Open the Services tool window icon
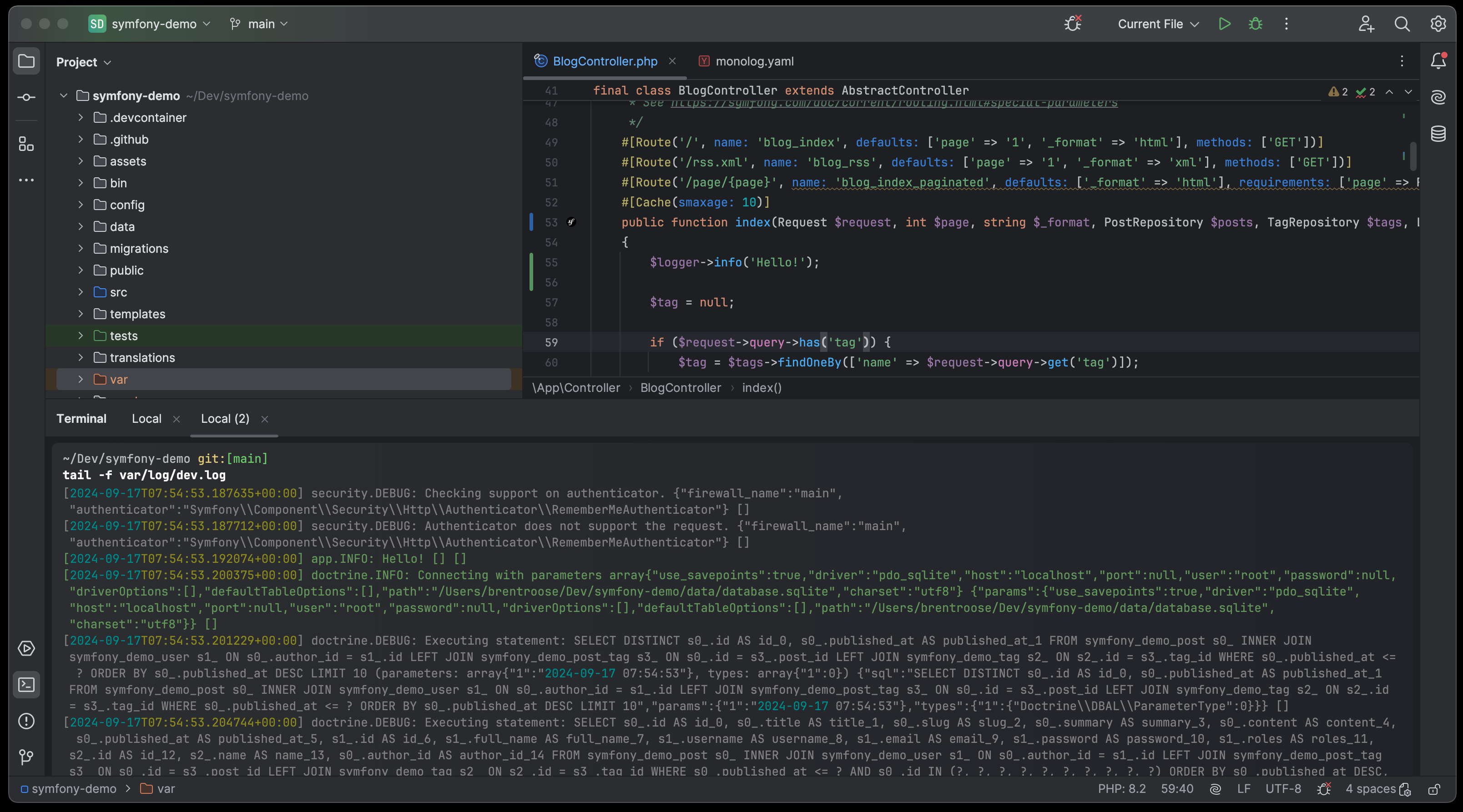The width and height of the screenshot is (1463, 812). (26, 649)
